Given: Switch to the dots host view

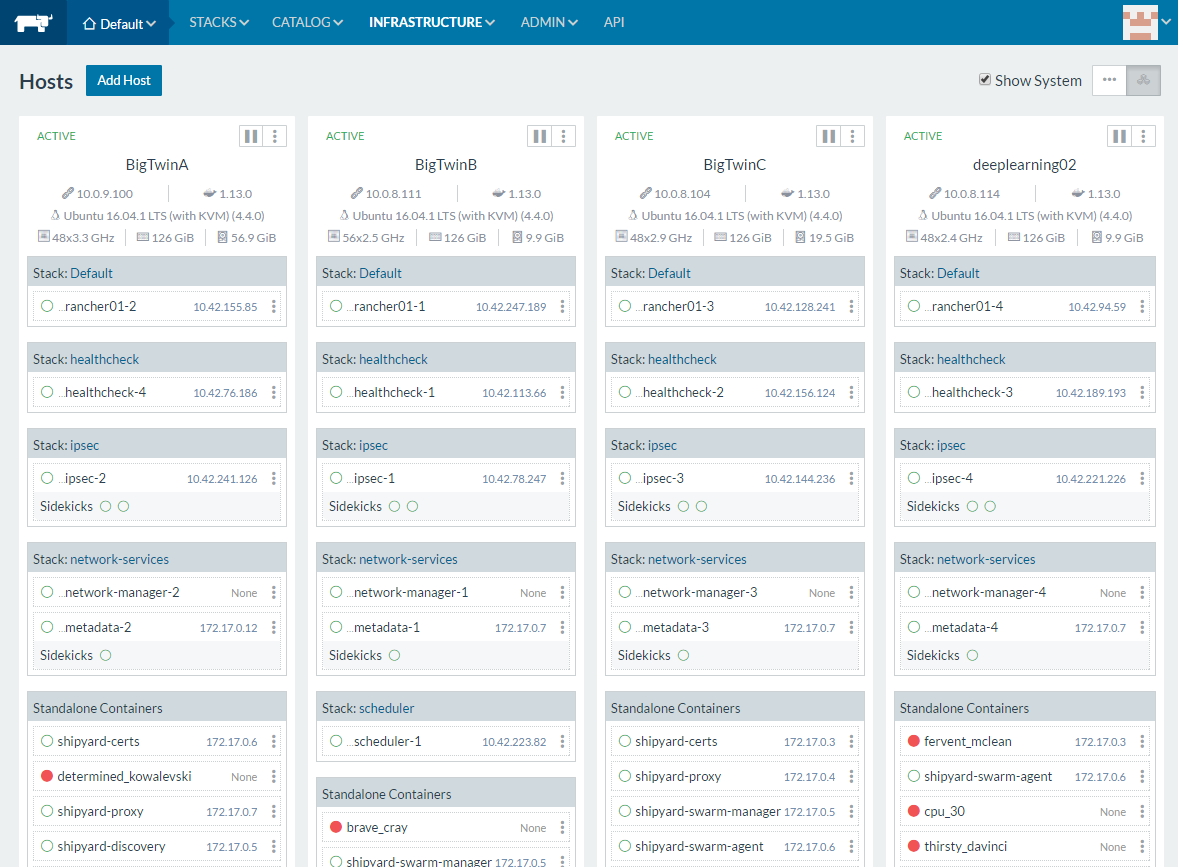Looking at the screenshot, I should pyautogui.click(x=1109, y=81).
